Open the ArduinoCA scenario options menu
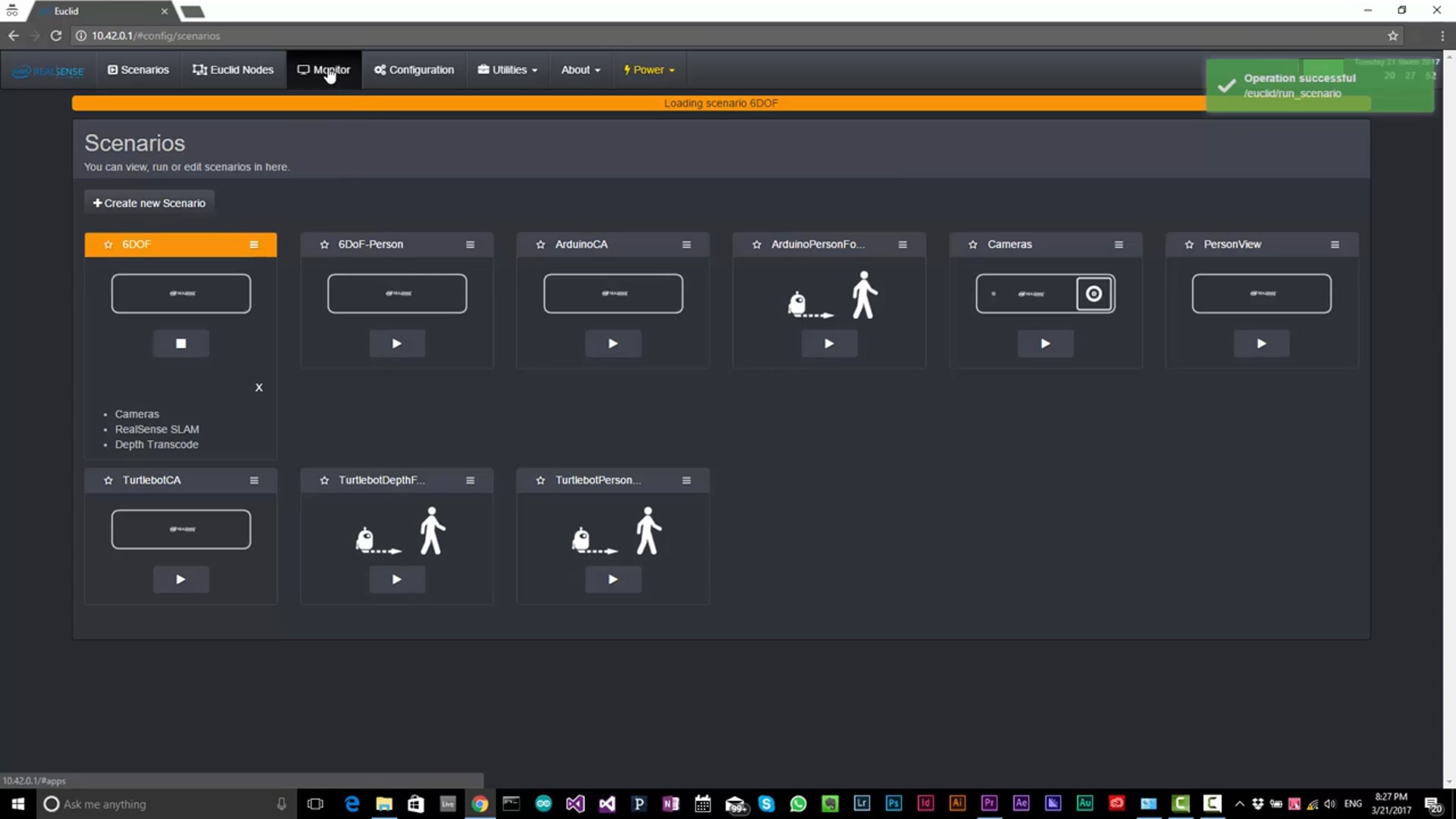The image size is (1456, 819). 687,244
